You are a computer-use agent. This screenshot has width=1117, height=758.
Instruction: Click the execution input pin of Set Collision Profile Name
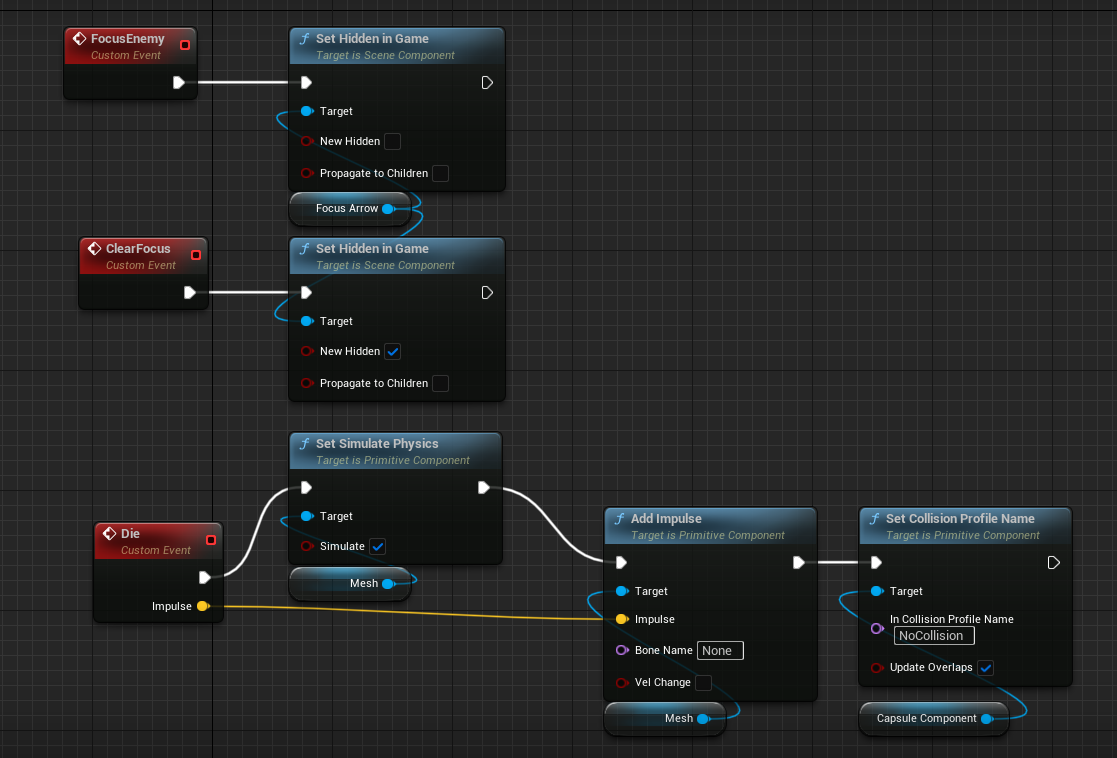(x=876, y=563)
